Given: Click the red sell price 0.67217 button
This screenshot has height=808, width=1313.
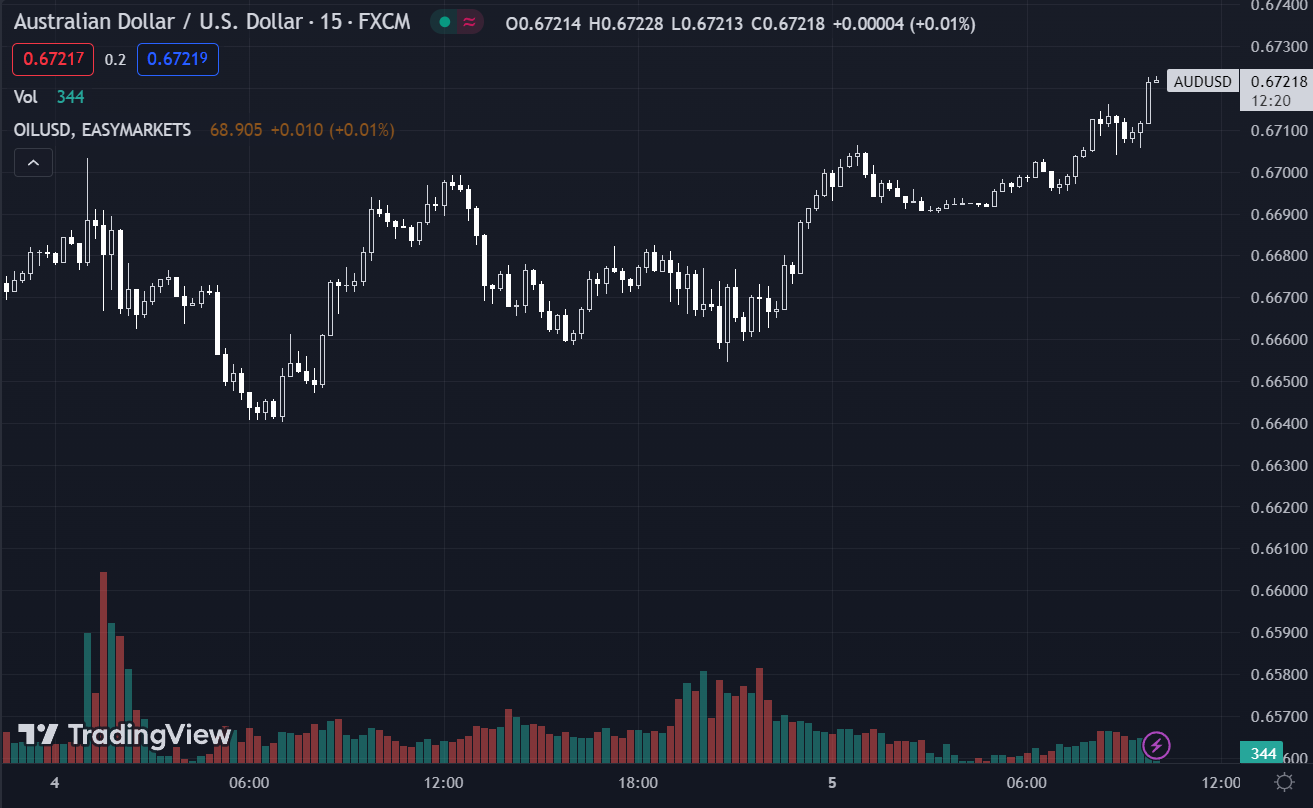Looking at the screenshot, I should (x=53, y=59).
